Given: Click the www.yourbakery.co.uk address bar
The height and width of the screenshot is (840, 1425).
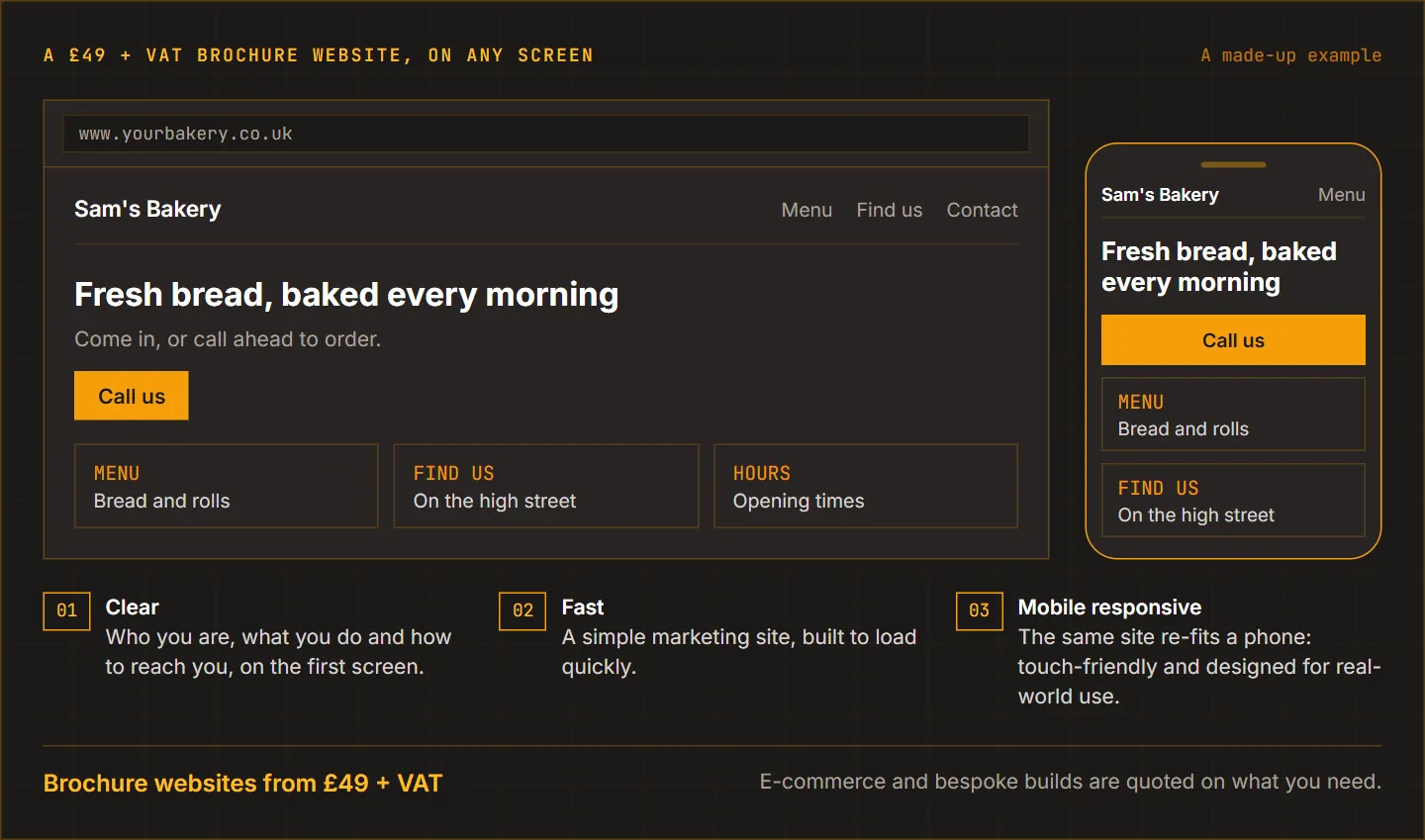Looking at the screenshot, I should pyautogui.click(x=546, y=134).
